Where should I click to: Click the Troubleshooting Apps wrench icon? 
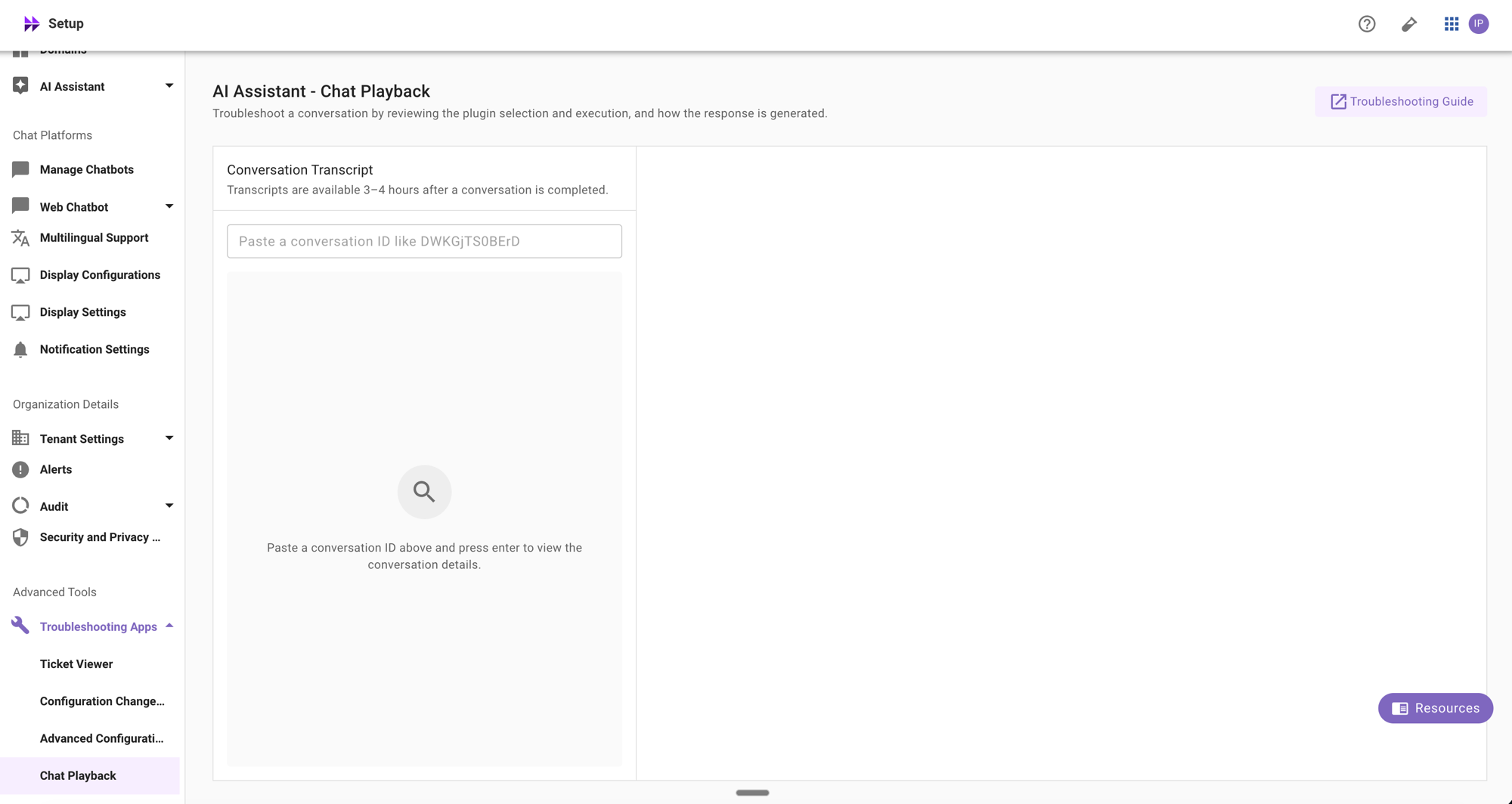tap(20, 626)
